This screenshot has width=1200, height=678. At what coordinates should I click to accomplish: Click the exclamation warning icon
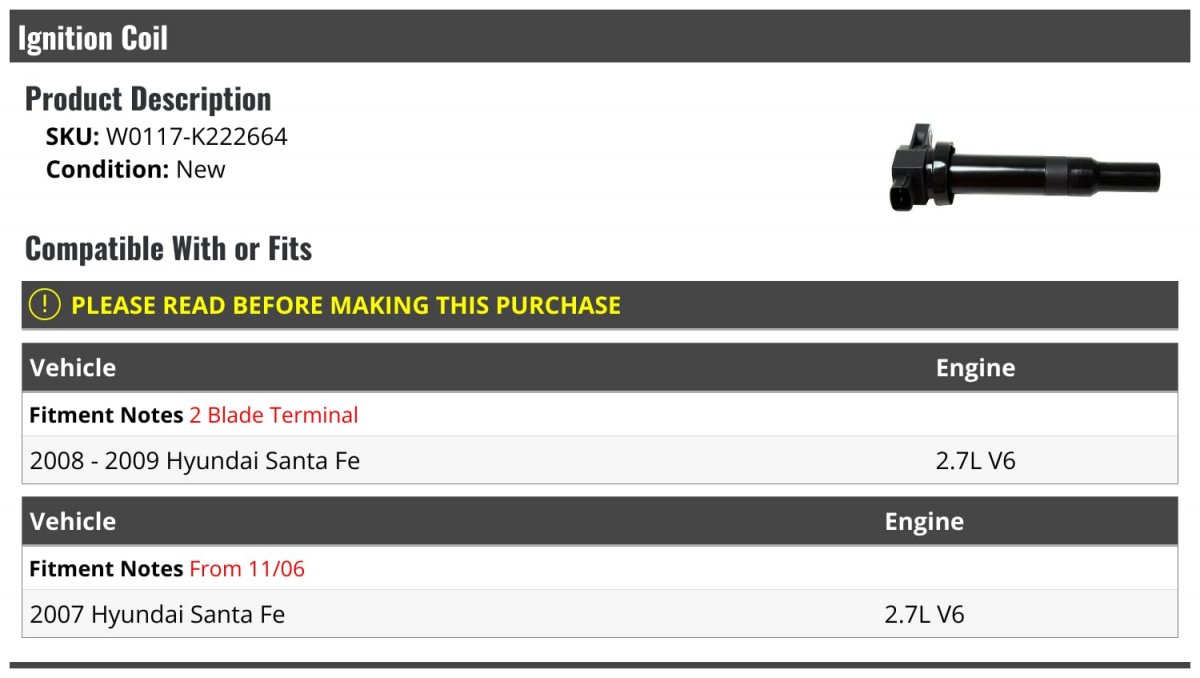pos(45,305)
